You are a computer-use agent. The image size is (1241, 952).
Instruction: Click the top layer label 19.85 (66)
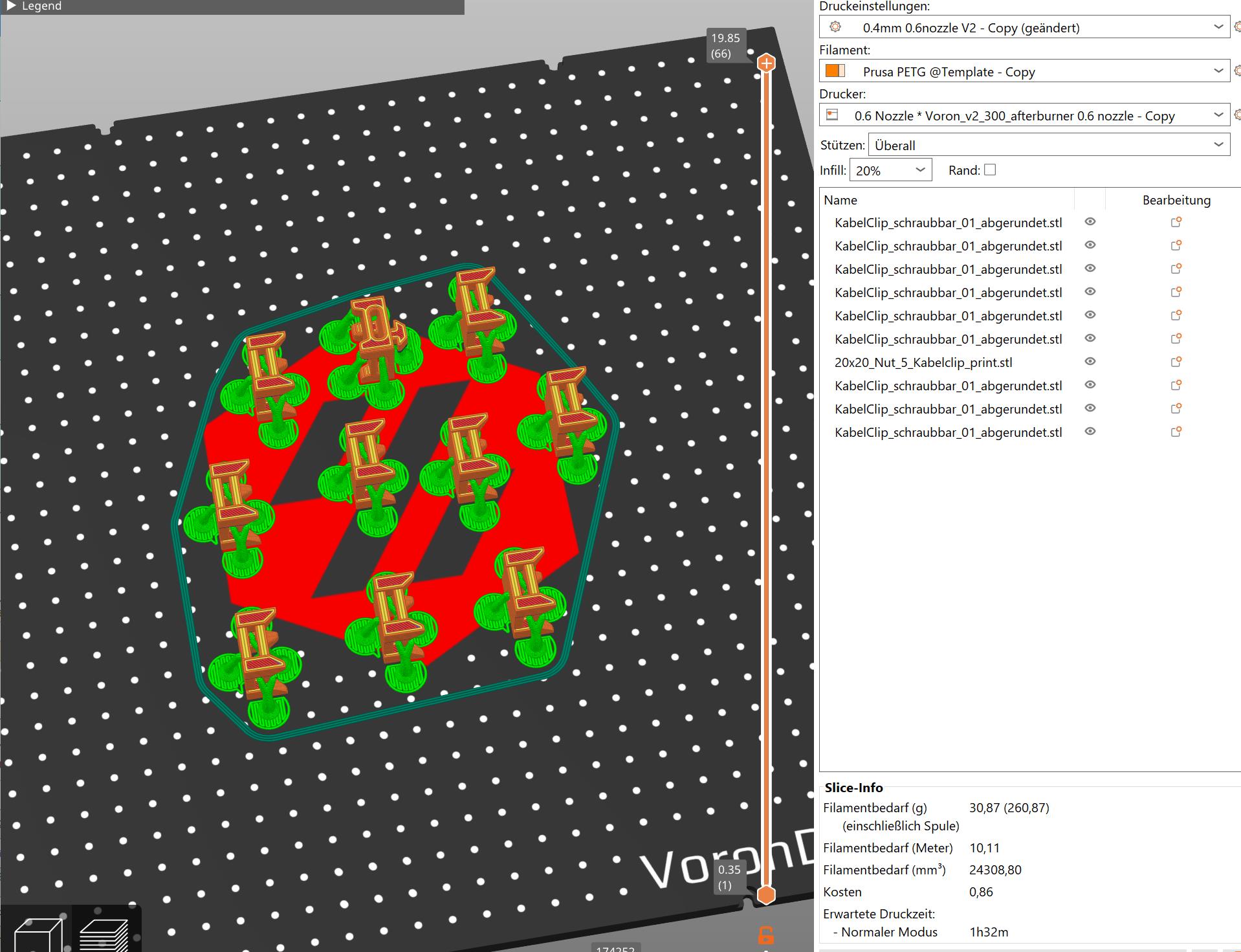point(725,46)
